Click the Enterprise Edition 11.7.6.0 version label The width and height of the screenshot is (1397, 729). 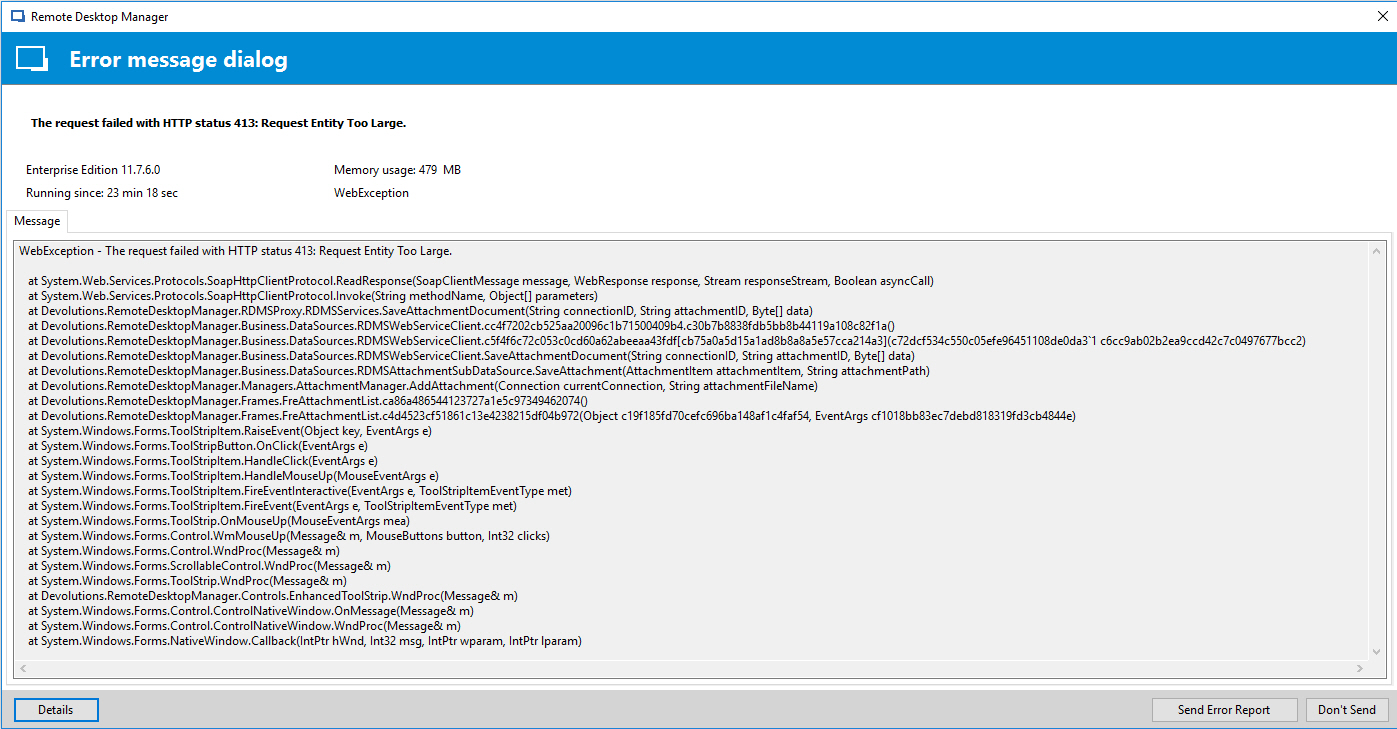point(93,170)
